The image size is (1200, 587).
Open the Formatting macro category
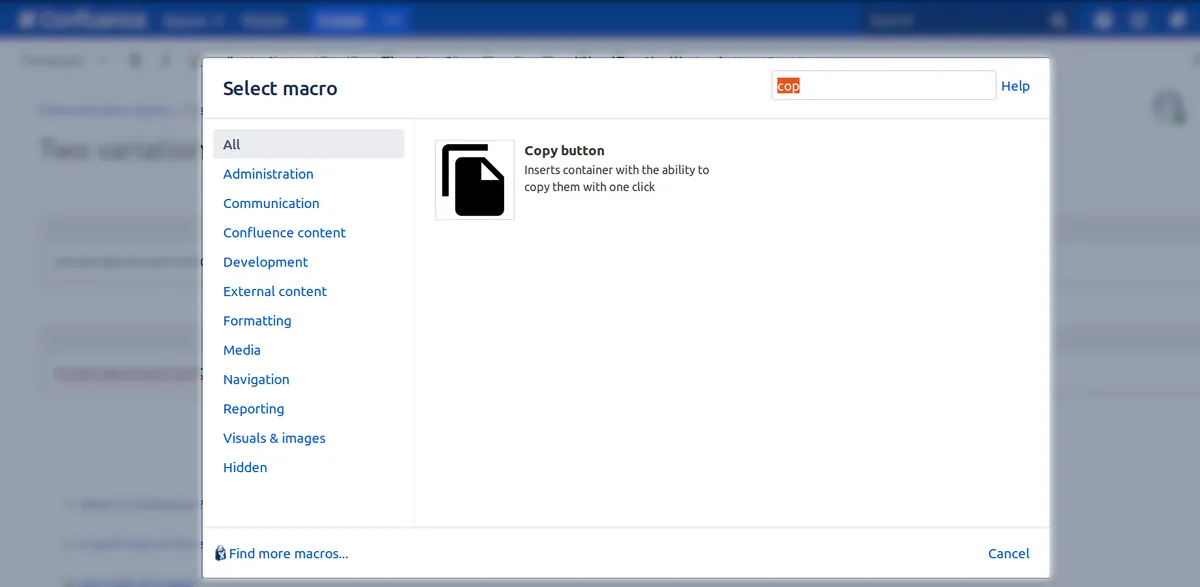257,321
